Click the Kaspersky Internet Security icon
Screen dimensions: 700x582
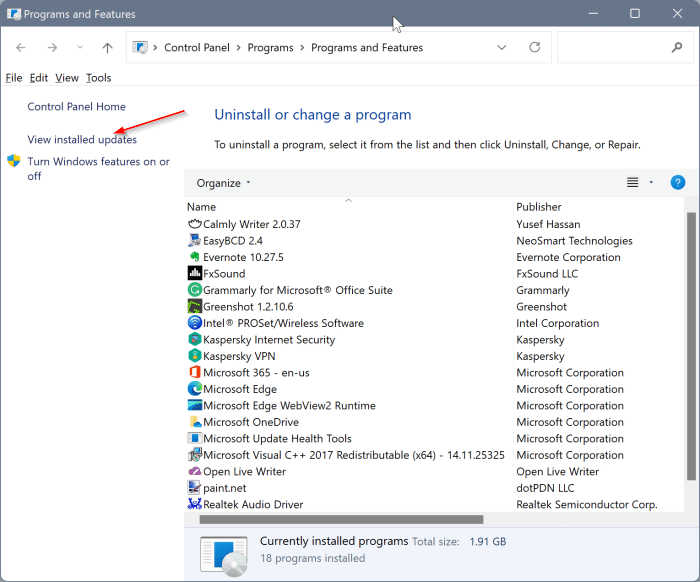[195, 340]
